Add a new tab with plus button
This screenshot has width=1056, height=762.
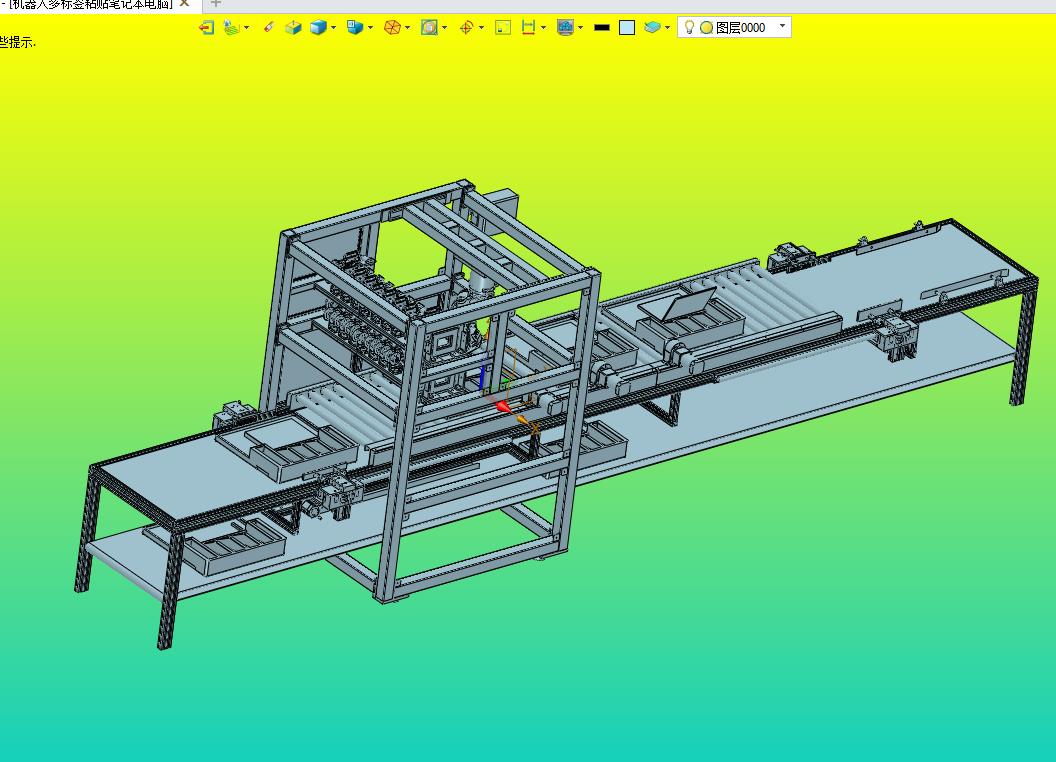(216, 4)
